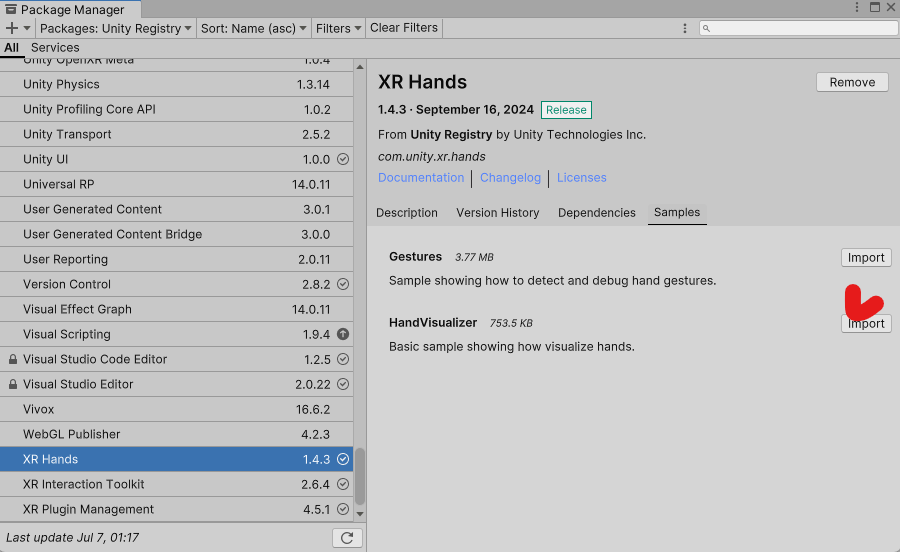The image size is (900, 552).
Task: Select Universal RP package
Action: coord(176,184)
